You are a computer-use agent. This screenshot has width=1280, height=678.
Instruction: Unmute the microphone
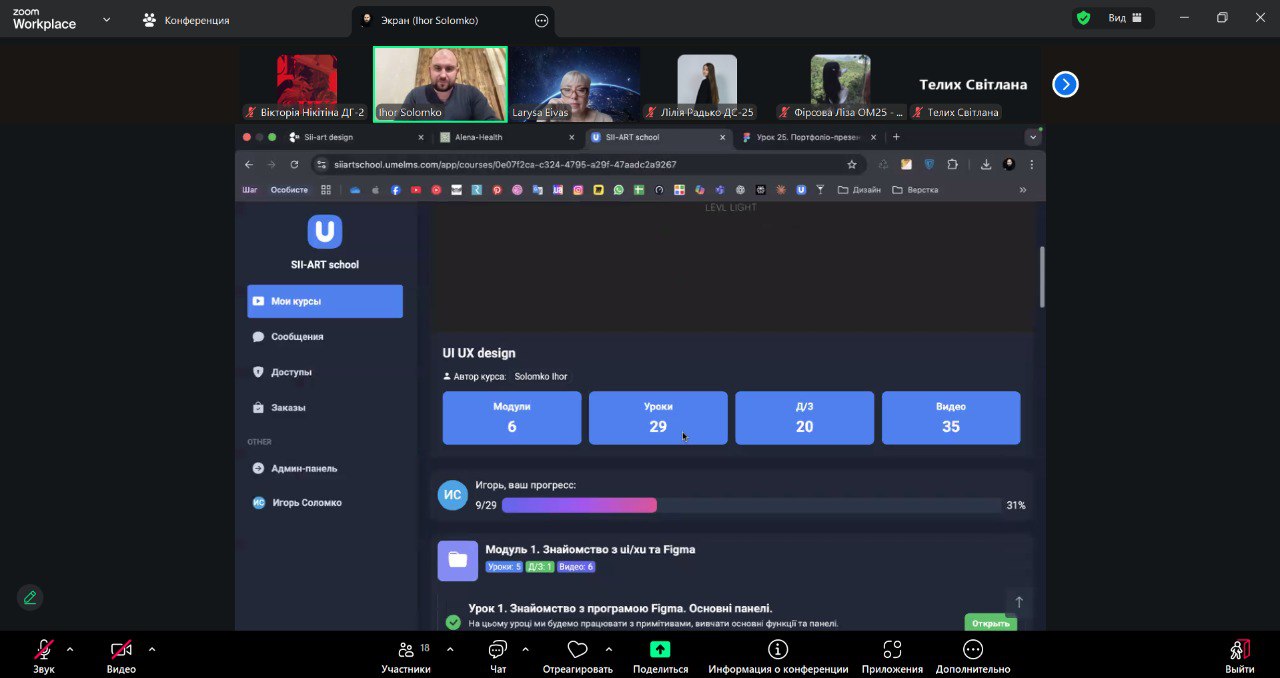[44, 650]
